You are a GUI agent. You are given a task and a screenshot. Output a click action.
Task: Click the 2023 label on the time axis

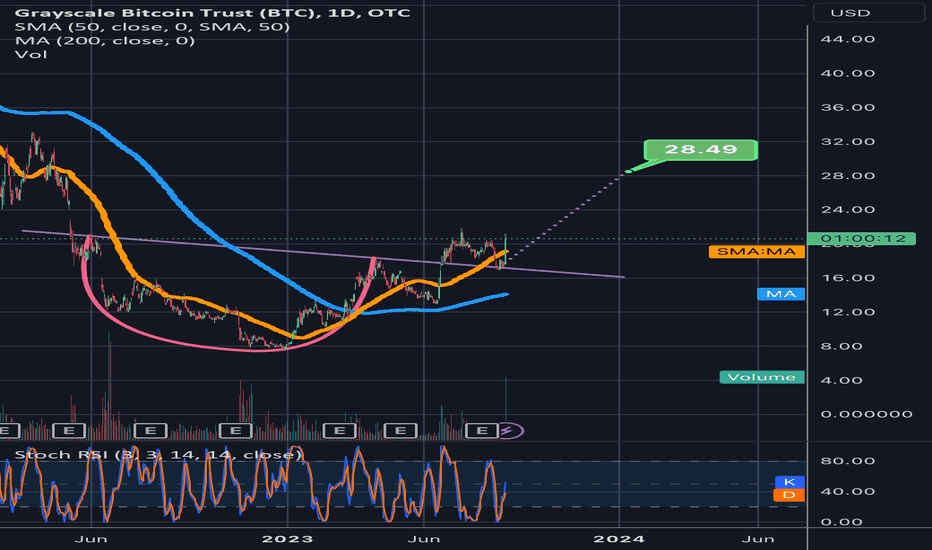(288, 539)
